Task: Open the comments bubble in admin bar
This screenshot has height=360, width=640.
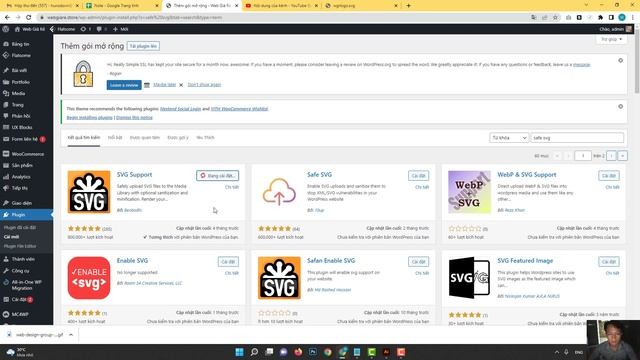Action: pos(102,29)
